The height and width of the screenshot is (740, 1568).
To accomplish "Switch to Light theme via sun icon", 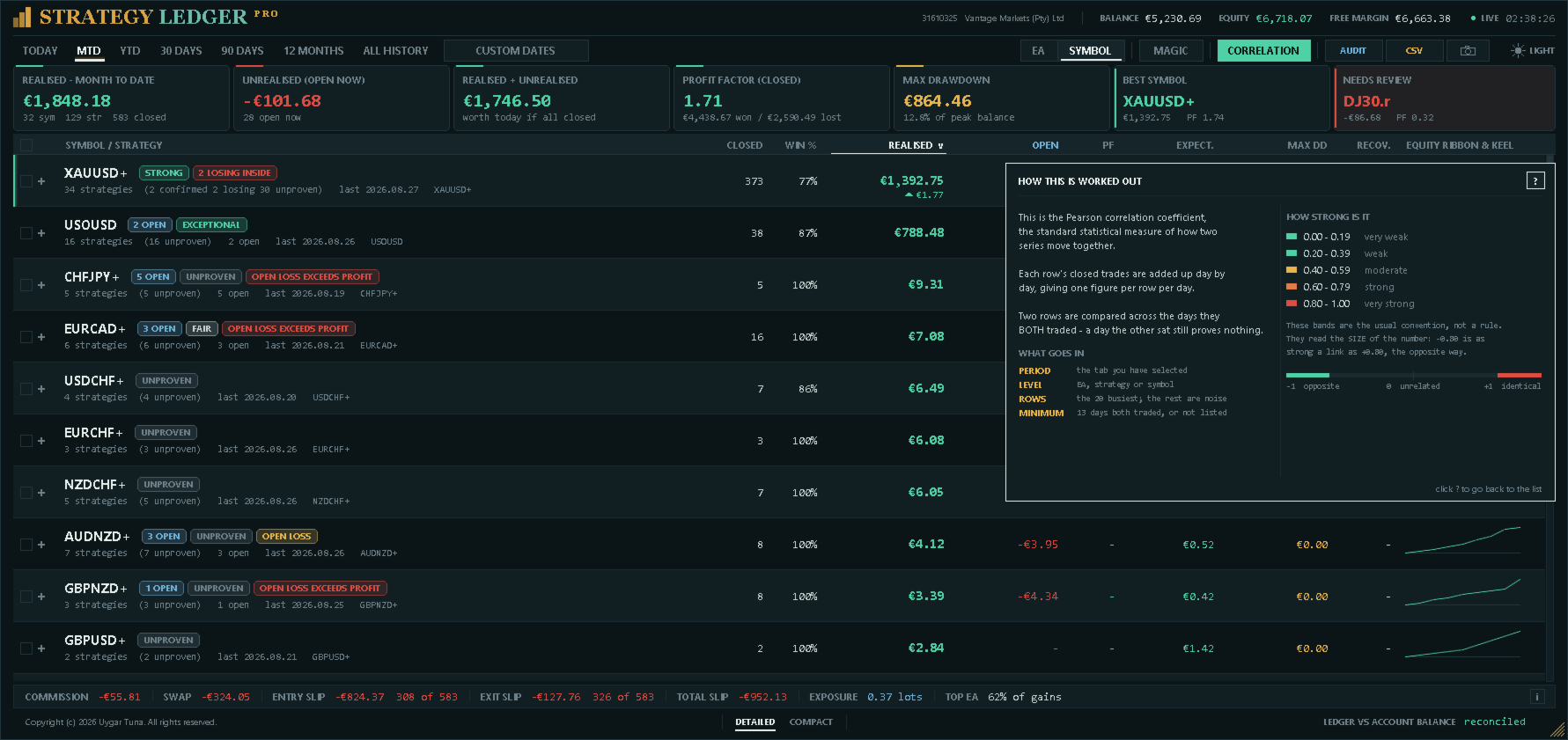I will point(1517,51).
